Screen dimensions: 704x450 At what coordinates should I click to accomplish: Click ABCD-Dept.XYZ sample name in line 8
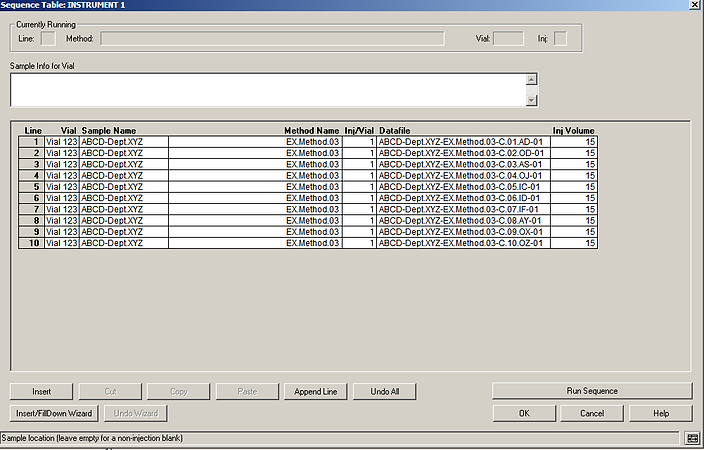(x=124, y=221)
